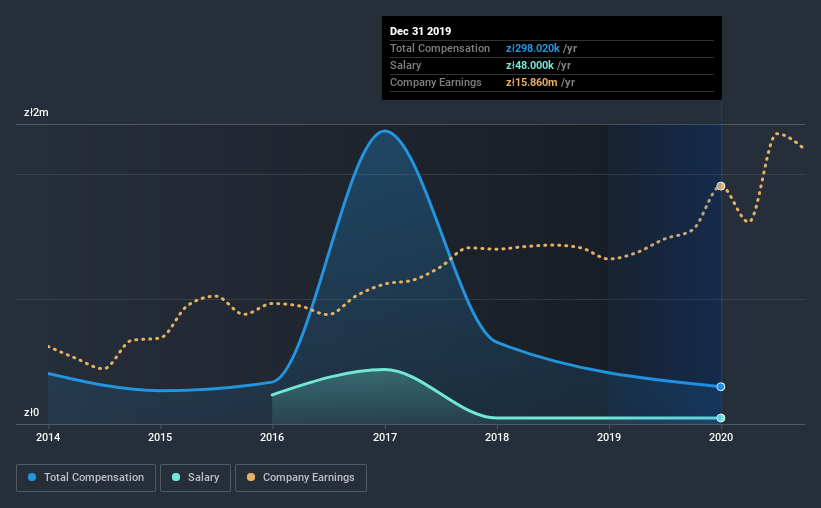Click the Salary row label in tooltip
The height and width of the screenshot is (508, 821).
405,65
